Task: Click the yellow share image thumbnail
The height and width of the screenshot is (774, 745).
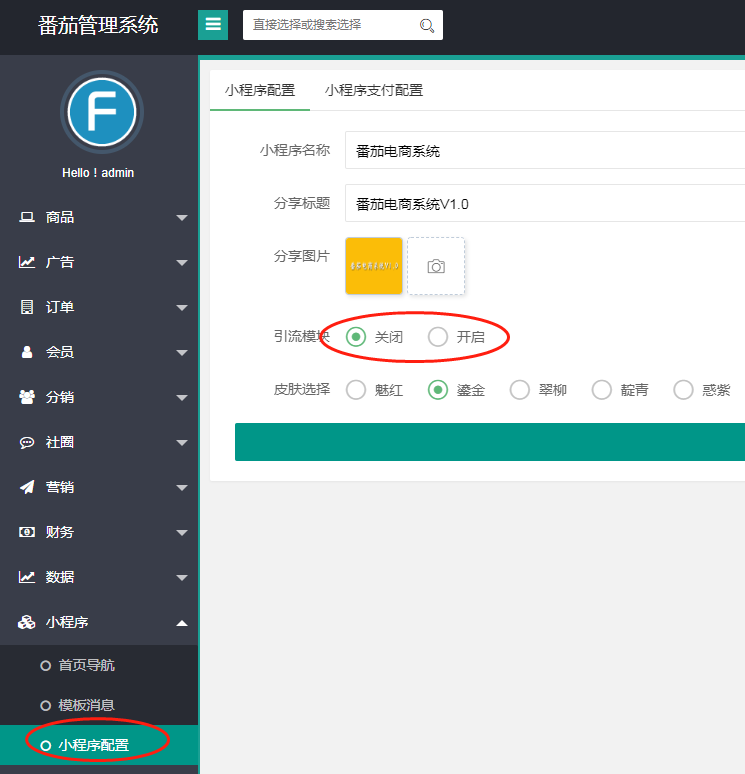Action: 374,266
